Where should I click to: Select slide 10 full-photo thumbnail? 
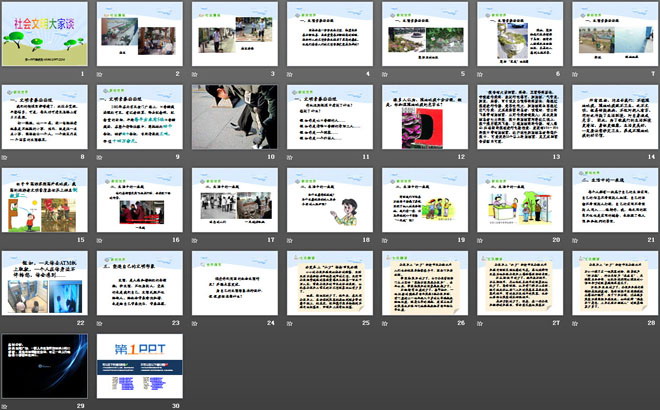click(x=234, y=117)
